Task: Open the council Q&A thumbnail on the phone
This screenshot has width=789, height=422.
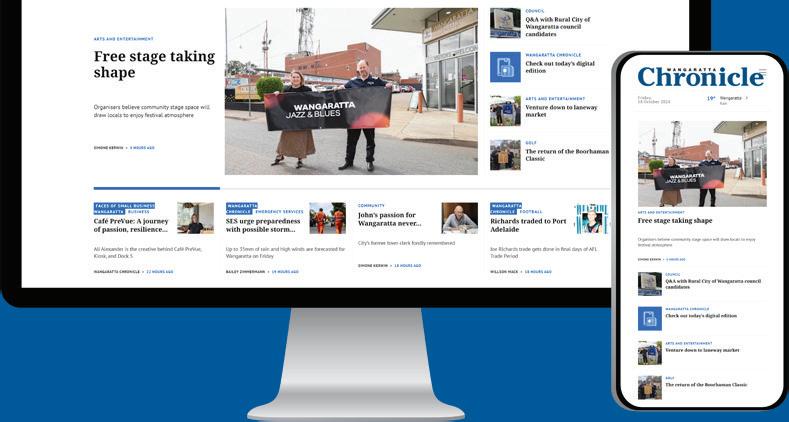Action: point(650,284)
